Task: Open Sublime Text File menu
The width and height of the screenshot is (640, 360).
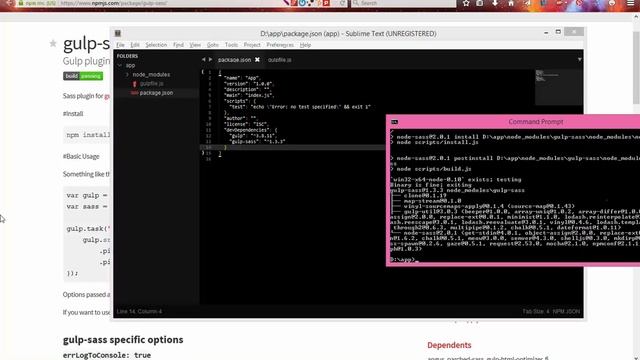Action: [x=120, y=45]
